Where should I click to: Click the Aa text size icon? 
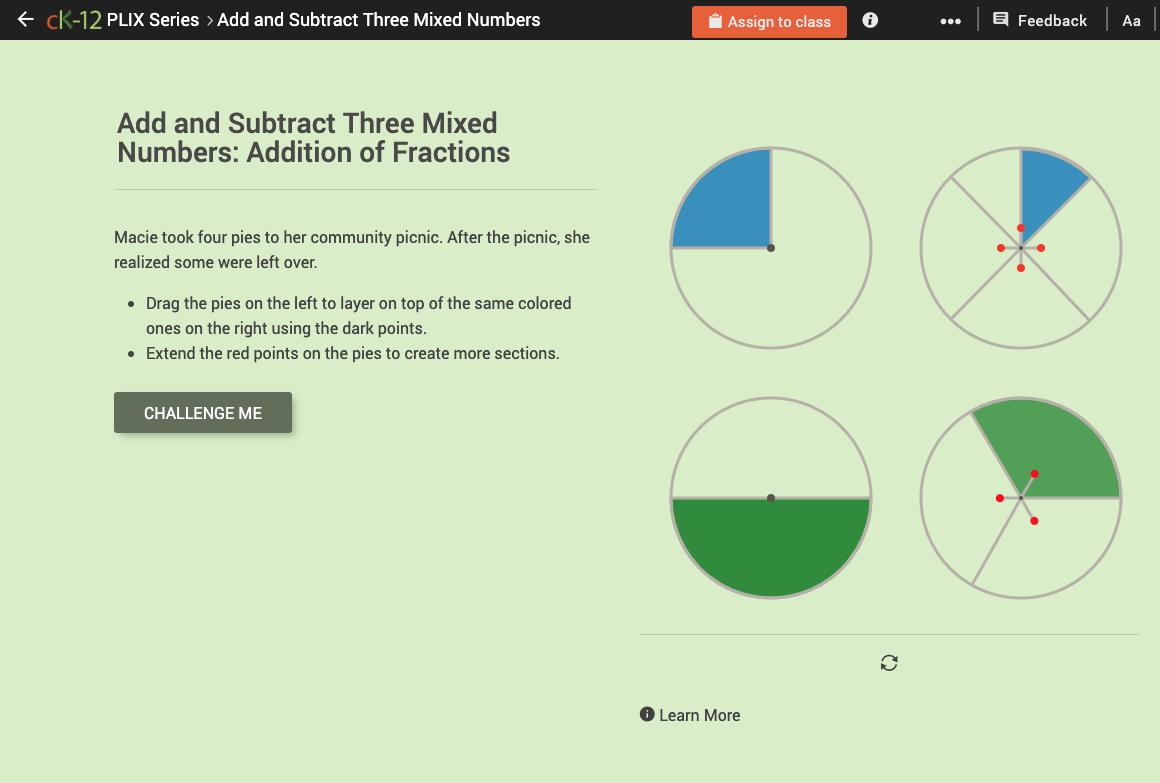pos(1131,20)
